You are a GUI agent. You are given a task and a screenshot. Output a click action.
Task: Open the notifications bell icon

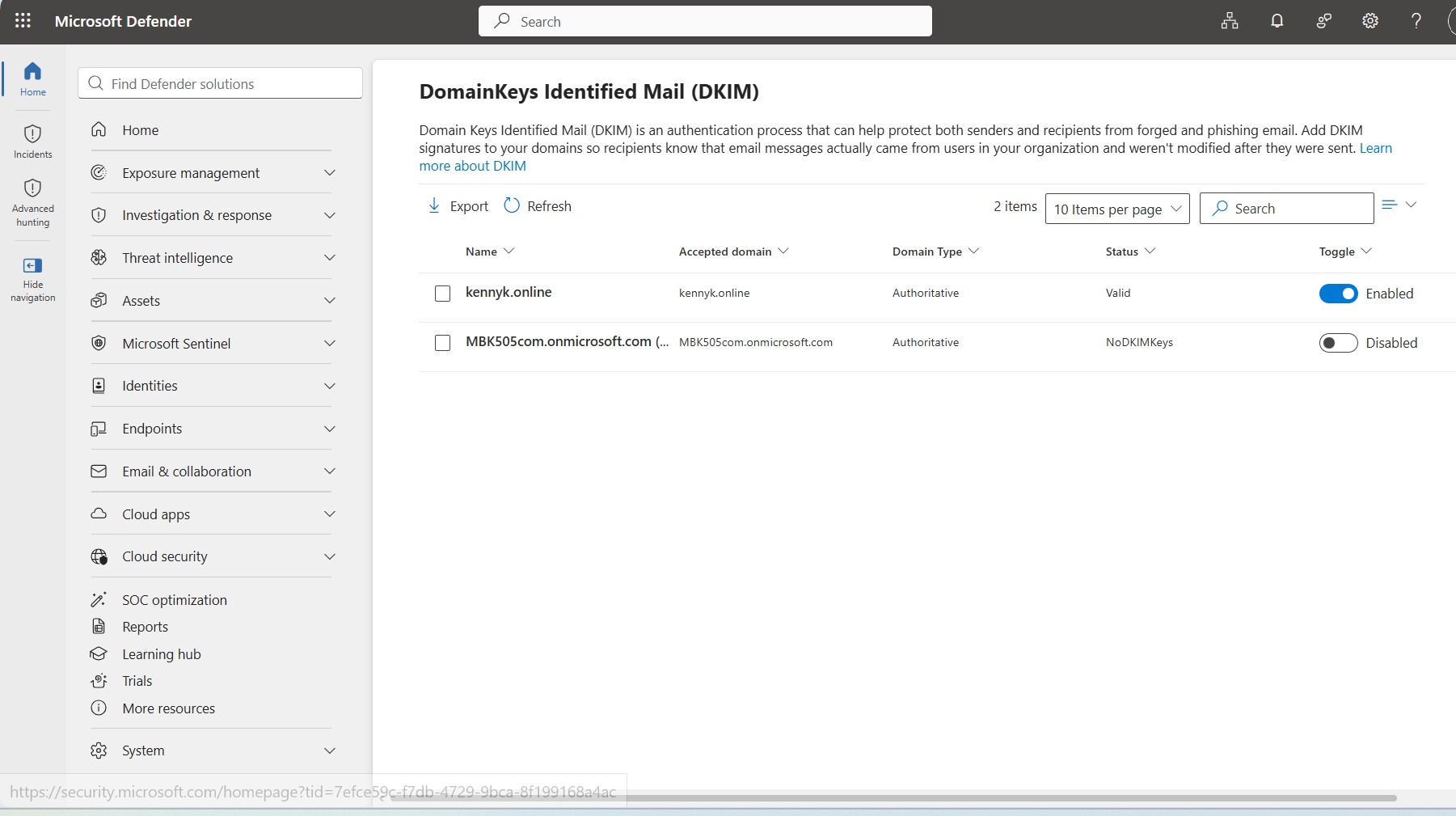(1277, 21)
